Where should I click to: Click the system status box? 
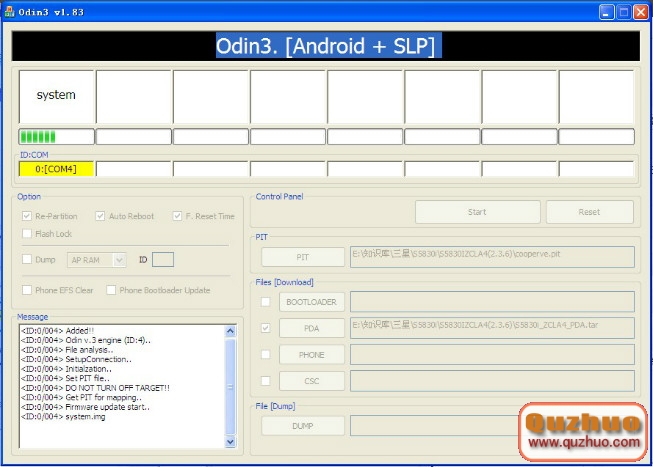click(x=56, y=96)
